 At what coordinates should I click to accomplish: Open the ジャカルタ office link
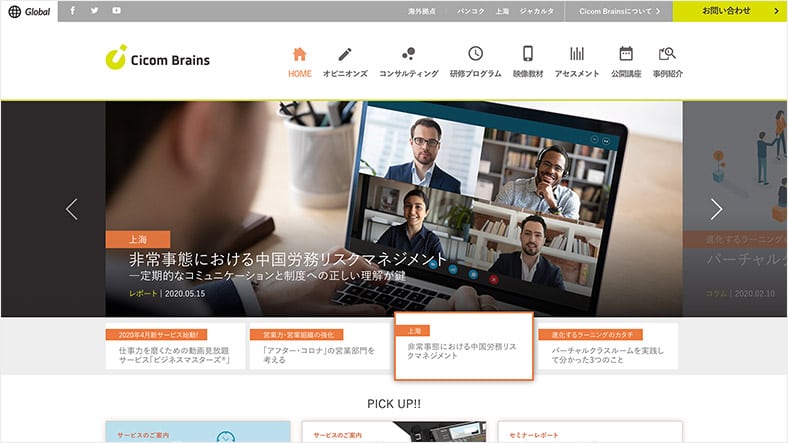pos(537,11)
